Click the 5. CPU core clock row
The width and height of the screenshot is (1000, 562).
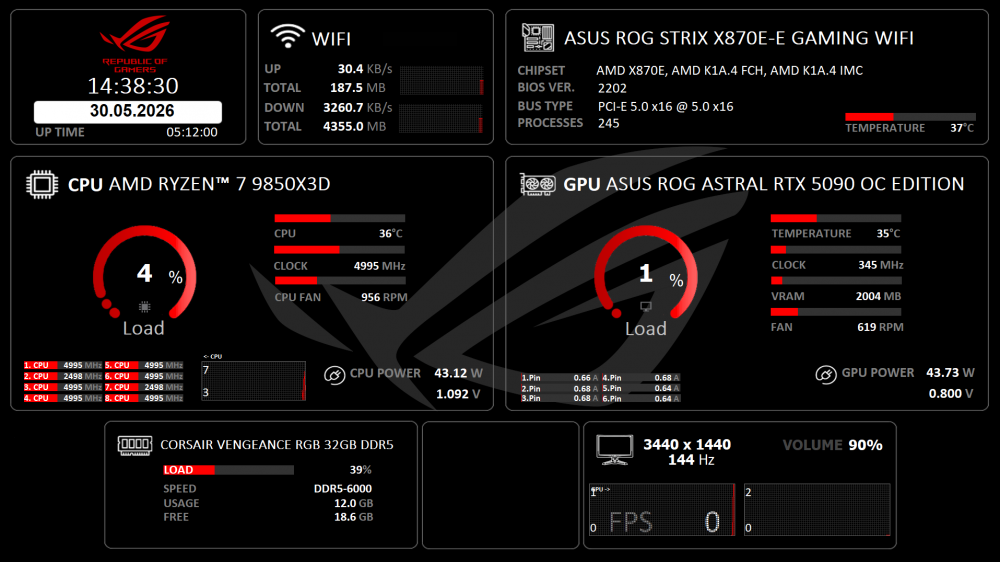coord(144,366)
